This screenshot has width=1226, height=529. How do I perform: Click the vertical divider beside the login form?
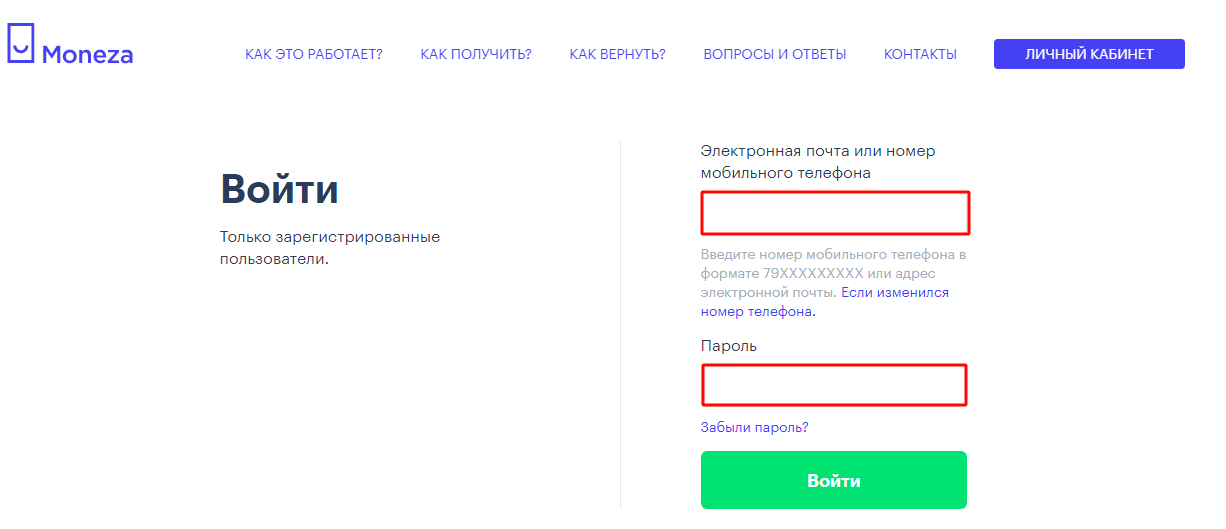point(620,325)
